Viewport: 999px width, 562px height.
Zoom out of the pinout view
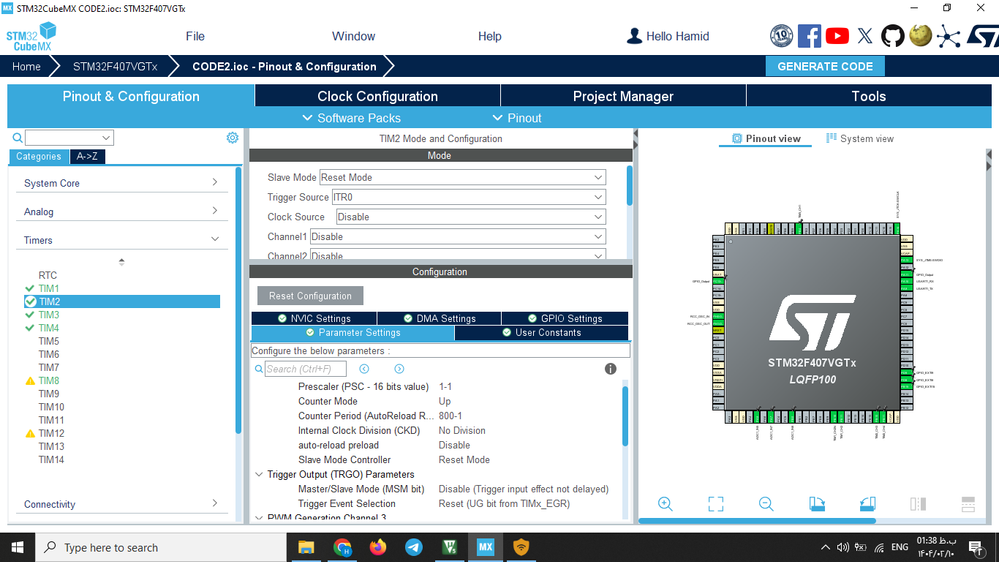[766, 504]
